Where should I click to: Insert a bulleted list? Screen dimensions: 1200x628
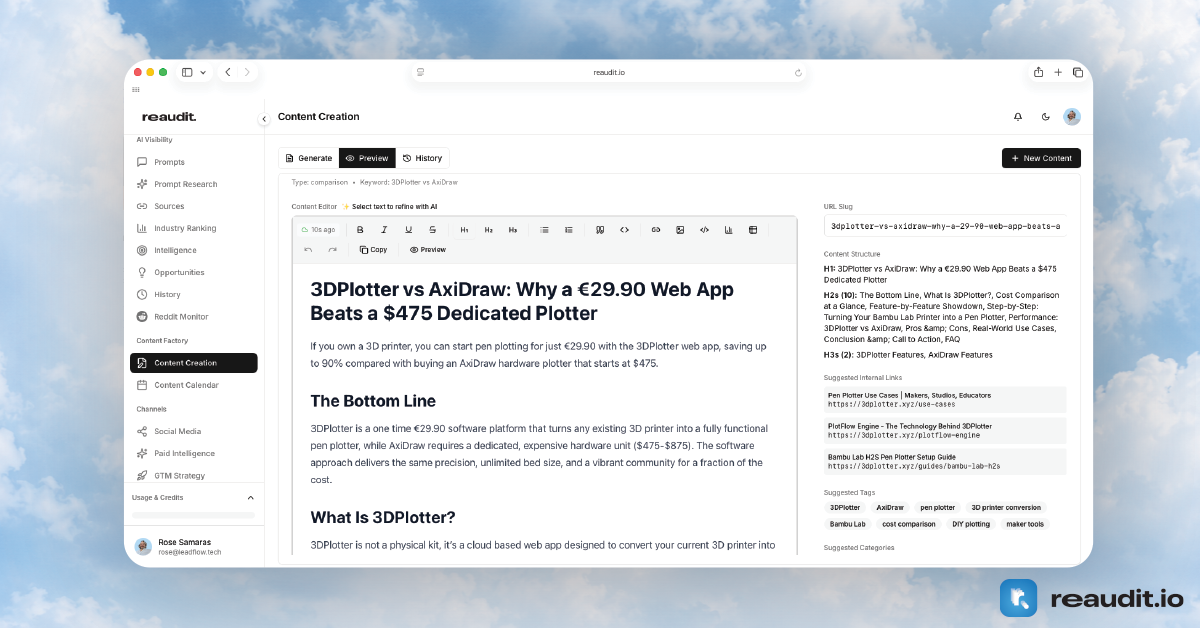pyautogui.click(x=544, y=230)
